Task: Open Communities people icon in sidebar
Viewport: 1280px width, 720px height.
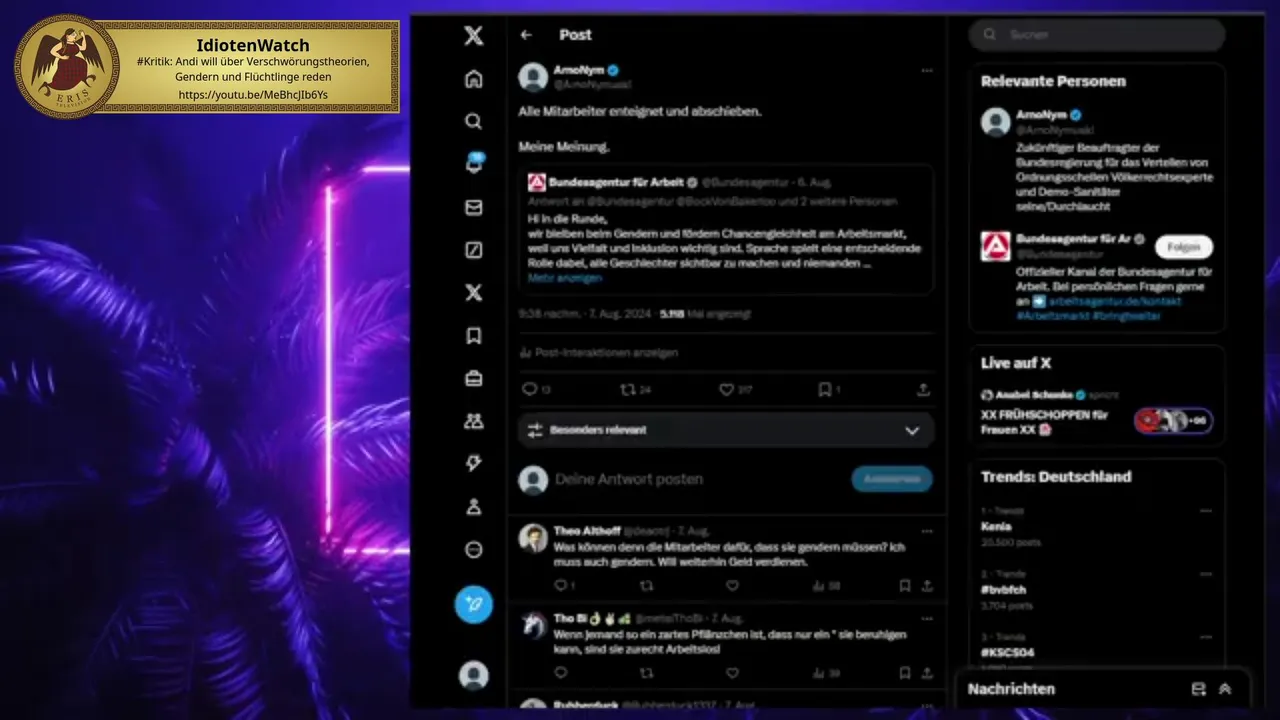Action: pyautogui.click(x=474, y=422)
